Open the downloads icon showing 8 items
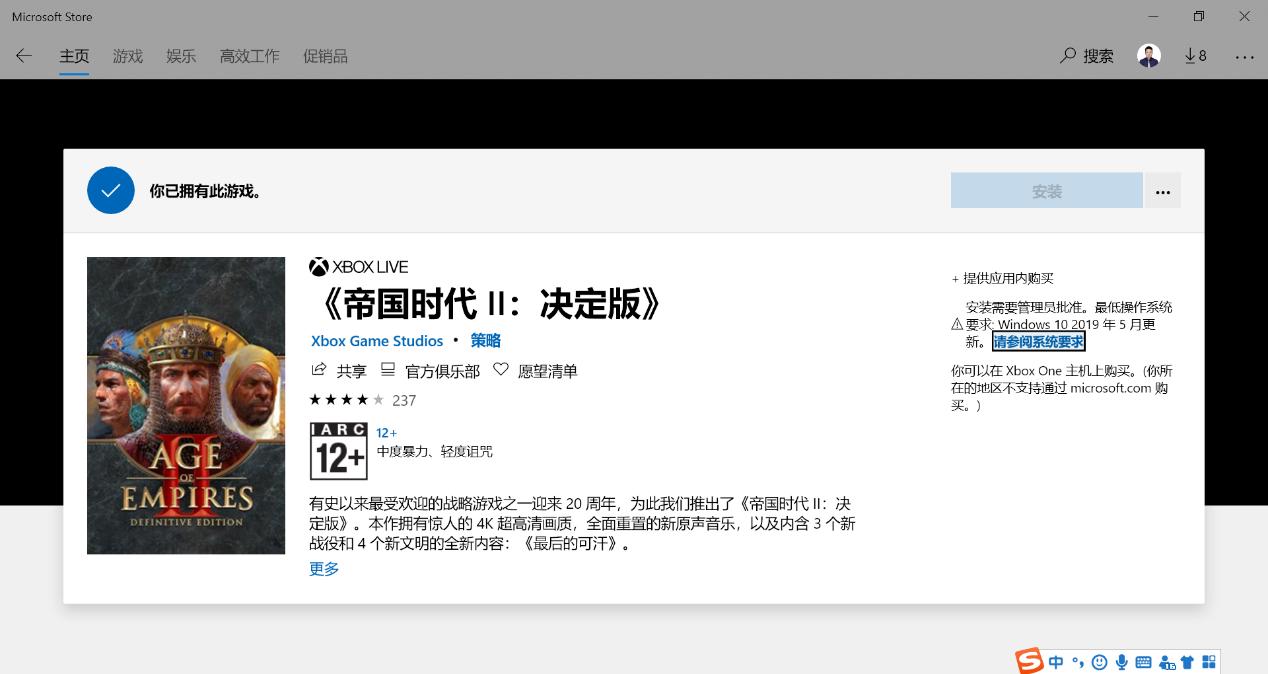Image resolution: width=1268 pixels, height=674 pixels. pyautogui.click(x=1195, y=56)
